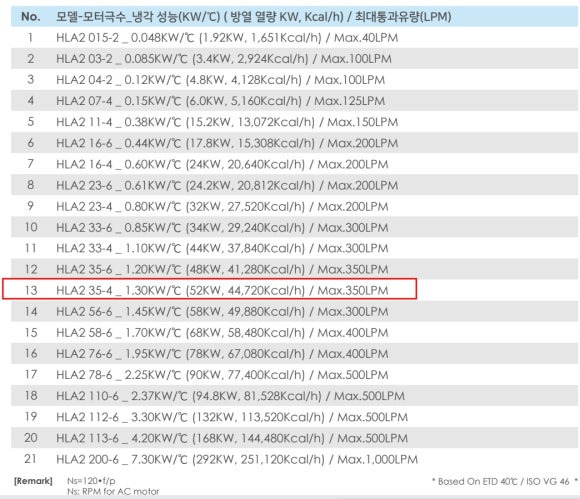Select the row for HLA2 23-4
The height and width of the screenshot is (499, 580).
coord(294,206)
